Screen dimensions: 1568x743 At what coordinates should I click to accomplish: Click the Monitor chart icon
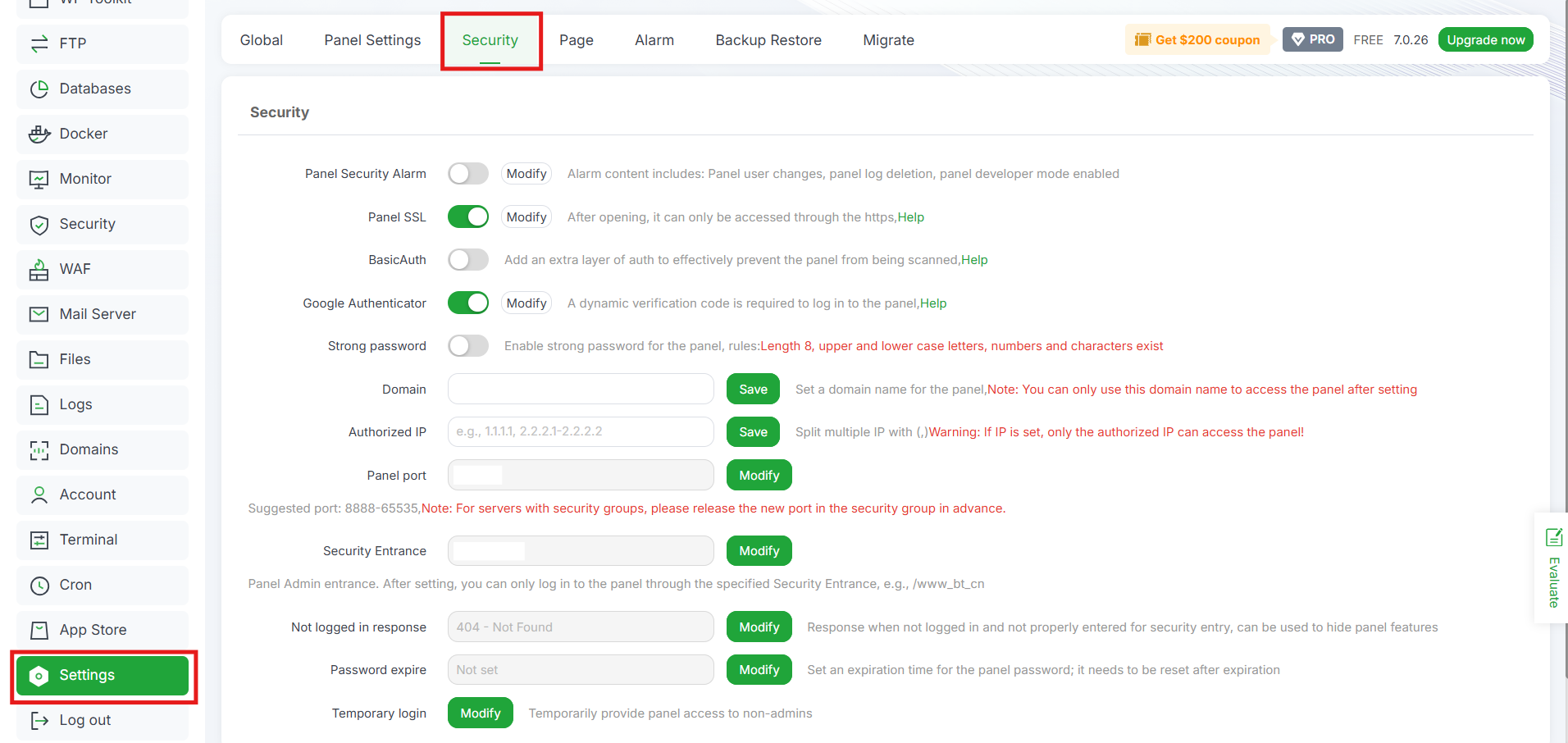[x=39, y=179]
